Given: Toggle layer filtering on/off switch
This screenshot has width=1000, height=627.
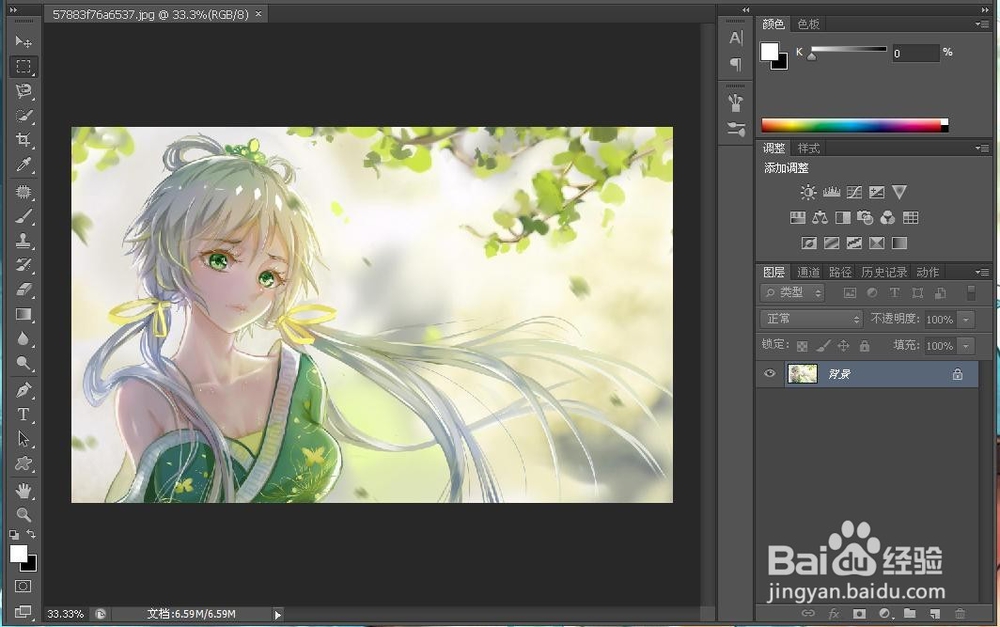Looking at the screenshot, I should coord(971,293).
